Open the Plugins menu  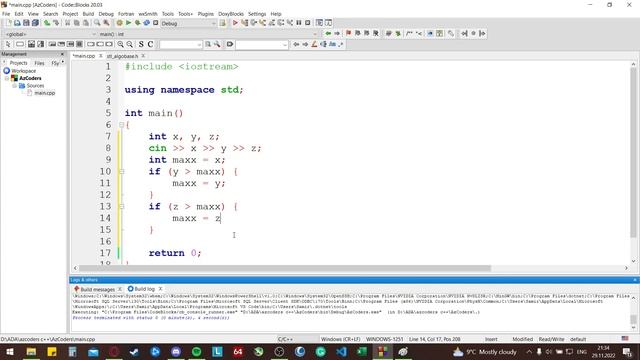[206, 14]
